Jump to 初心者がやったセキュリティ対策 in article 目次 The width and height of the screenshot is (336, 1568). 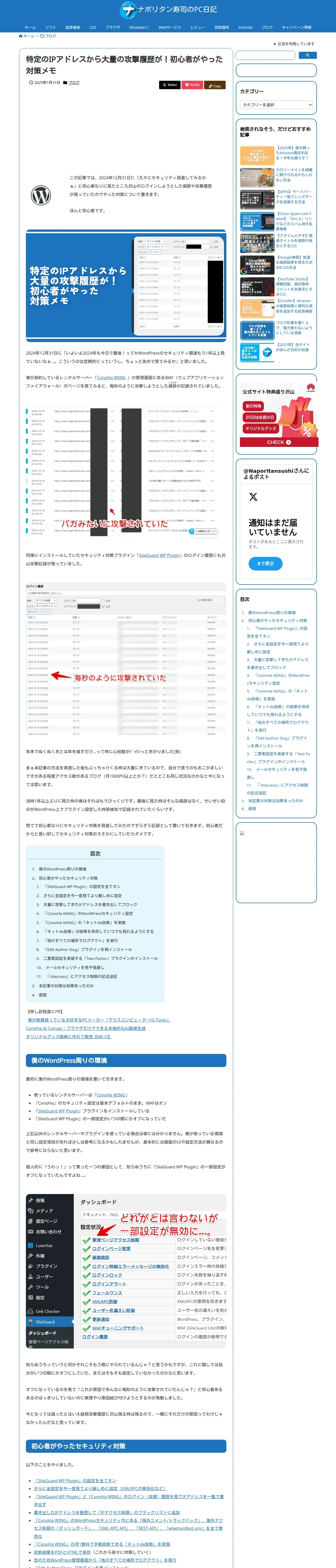(x=68, y=878)
